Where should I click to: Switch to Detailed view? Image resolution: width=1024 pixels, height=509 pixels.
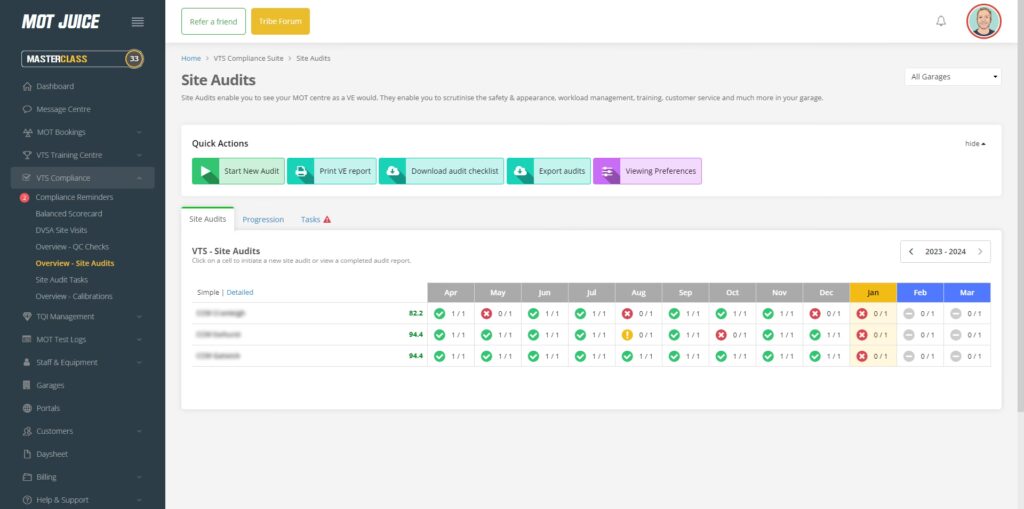(240, 292)
